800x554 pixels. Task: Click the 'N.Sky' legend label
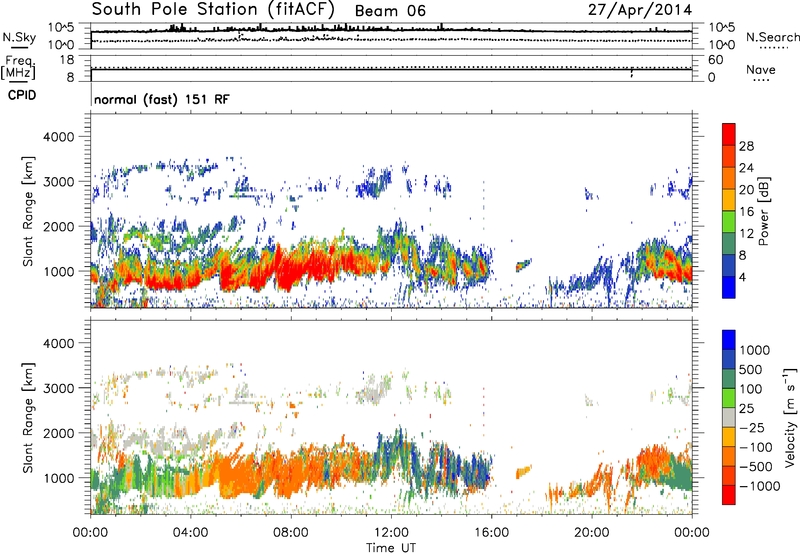coord(19,37)
